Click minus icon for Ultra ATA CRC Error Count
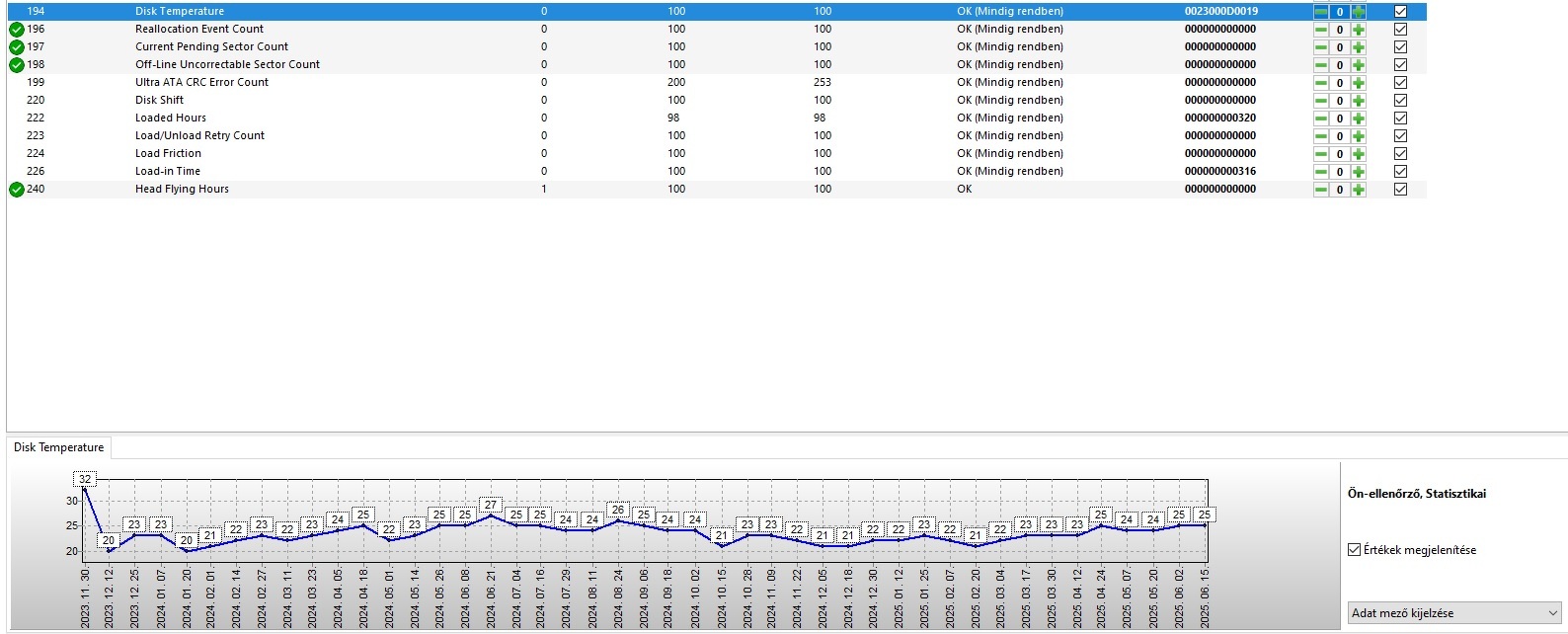The image size is (1568, 634). point(1321,83)
